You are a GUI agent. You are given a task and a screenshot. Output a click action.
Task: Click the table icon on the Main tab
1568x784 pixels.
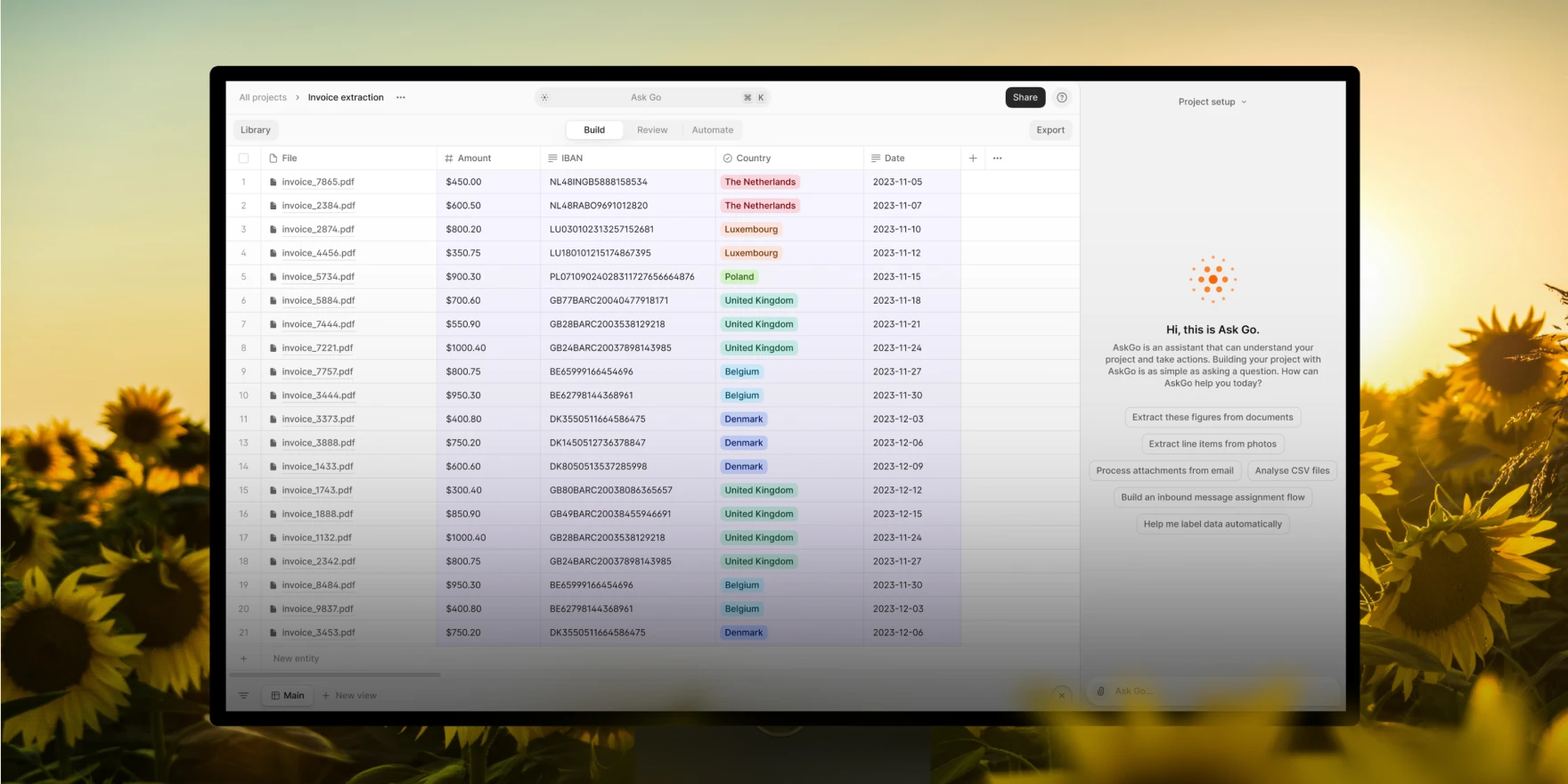pyautogui.click(x=275, y=696)
